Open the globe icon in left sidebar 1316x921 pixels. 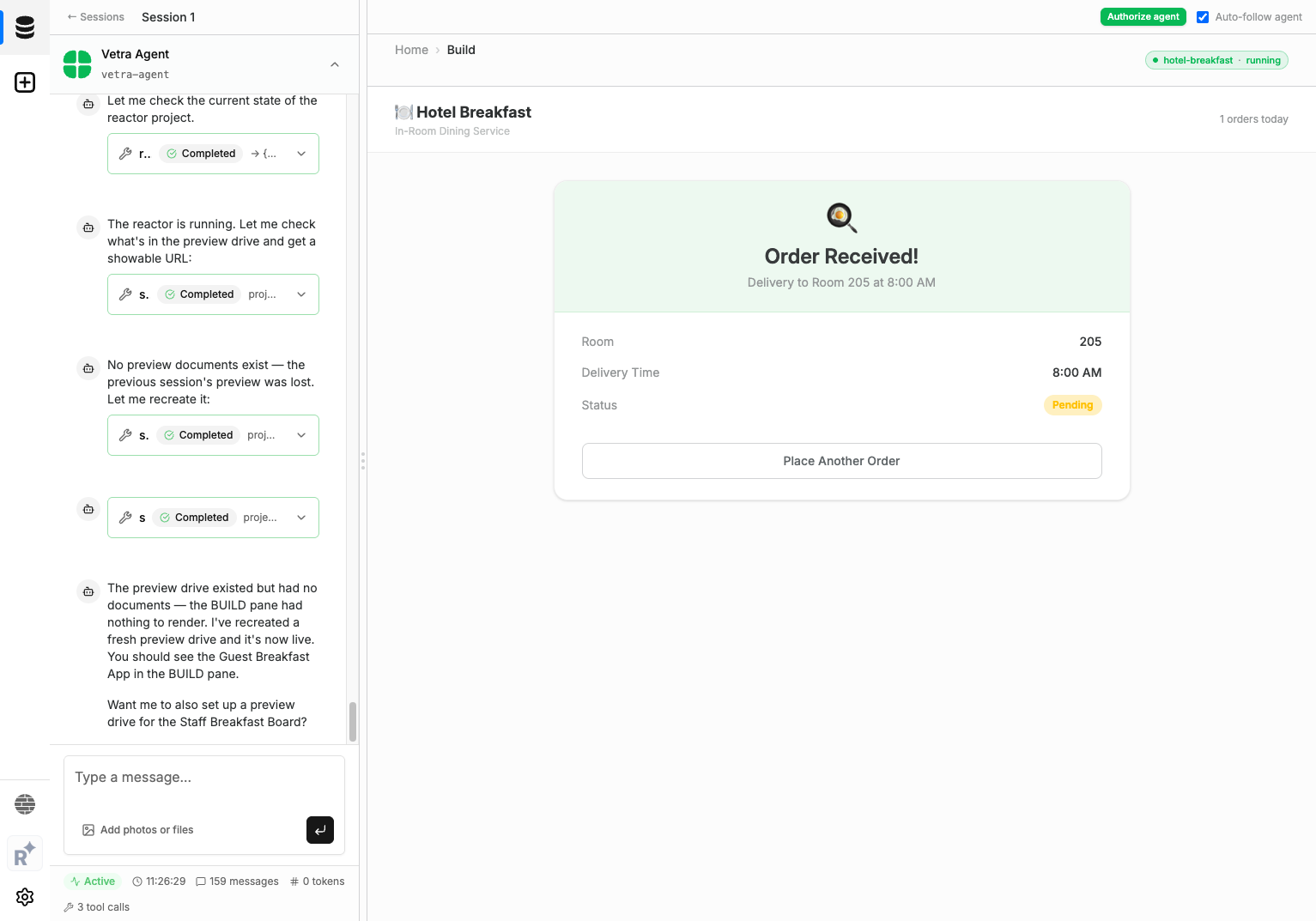coord(25,804)
